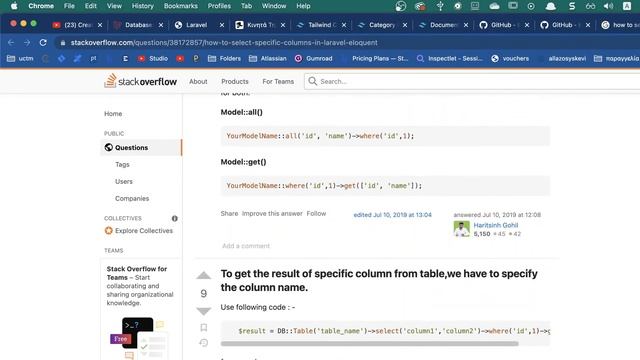Open the Folders bookmark folder
Screen dimensions: 640x360
point(224,58)
